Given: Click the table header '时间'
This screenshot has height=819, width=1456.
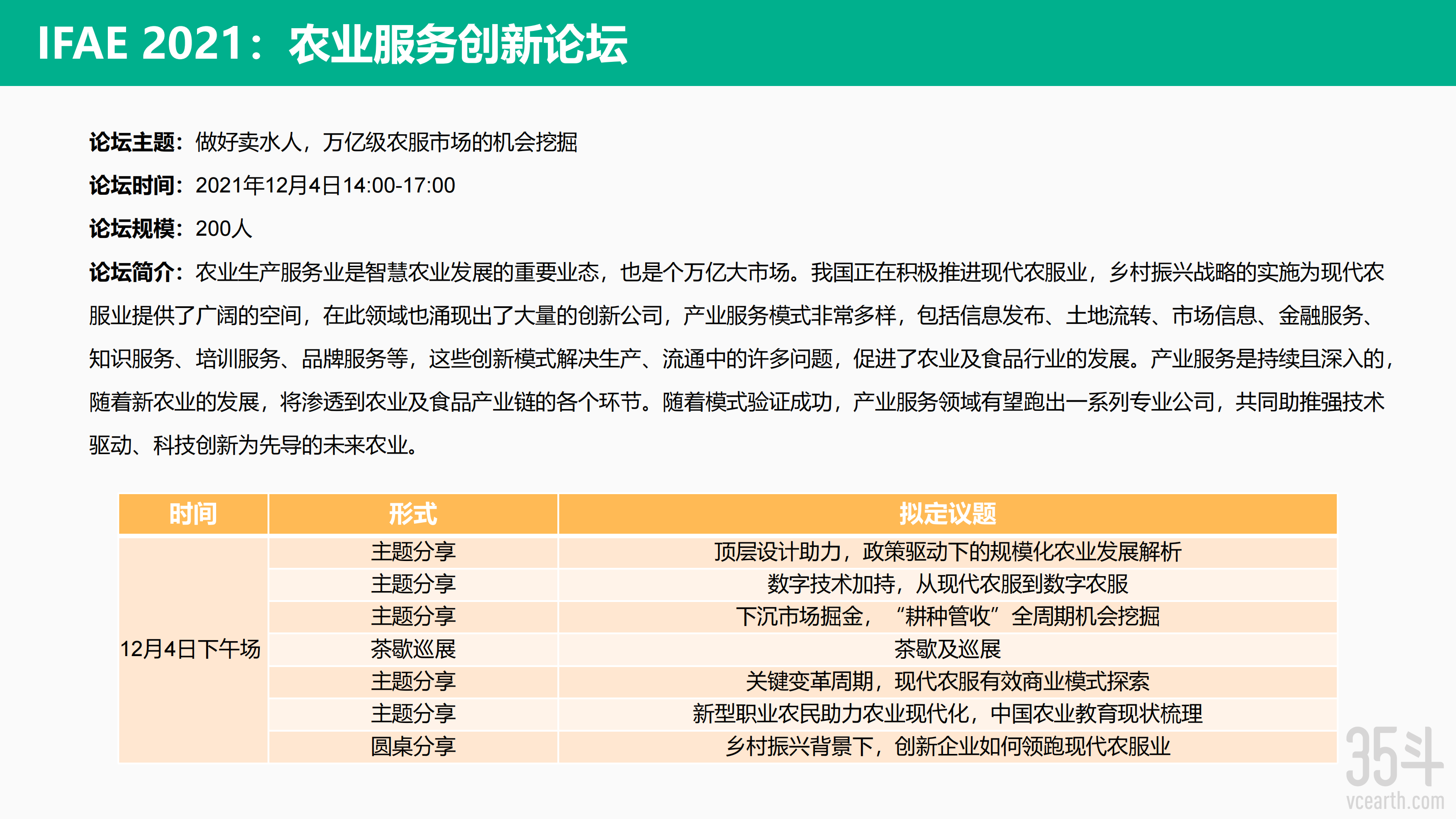Looking at the screenshot, I should click(193, 514).
